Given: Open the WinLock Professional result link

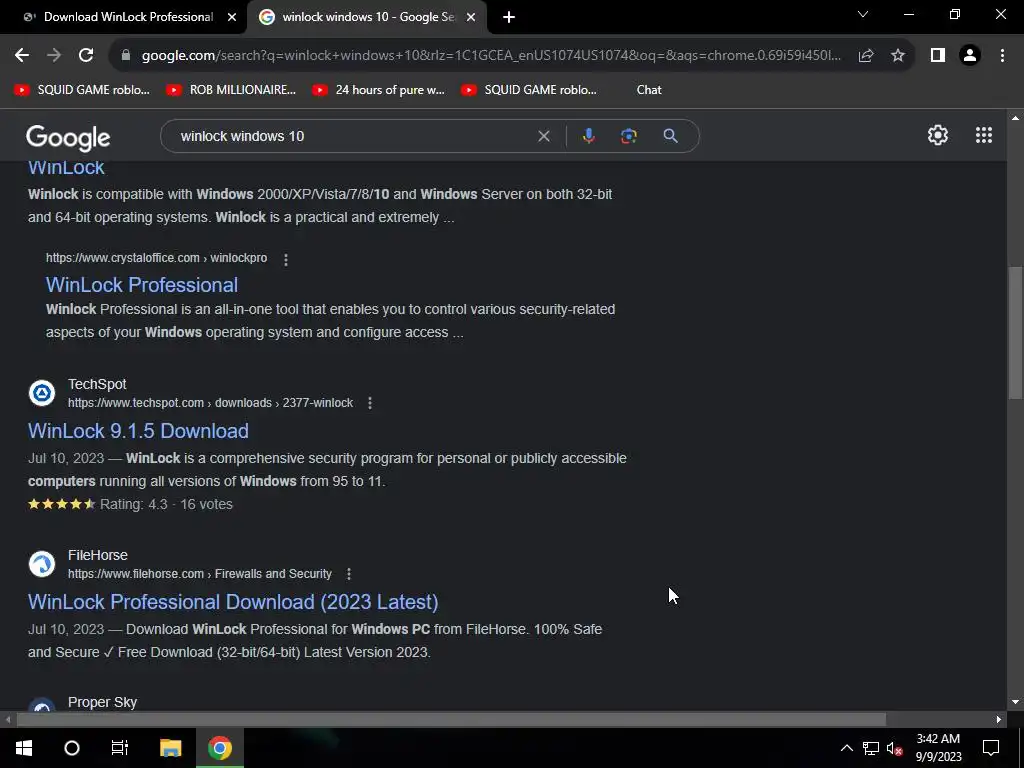Looking at the screenshot, I should [x=142, y=285].
